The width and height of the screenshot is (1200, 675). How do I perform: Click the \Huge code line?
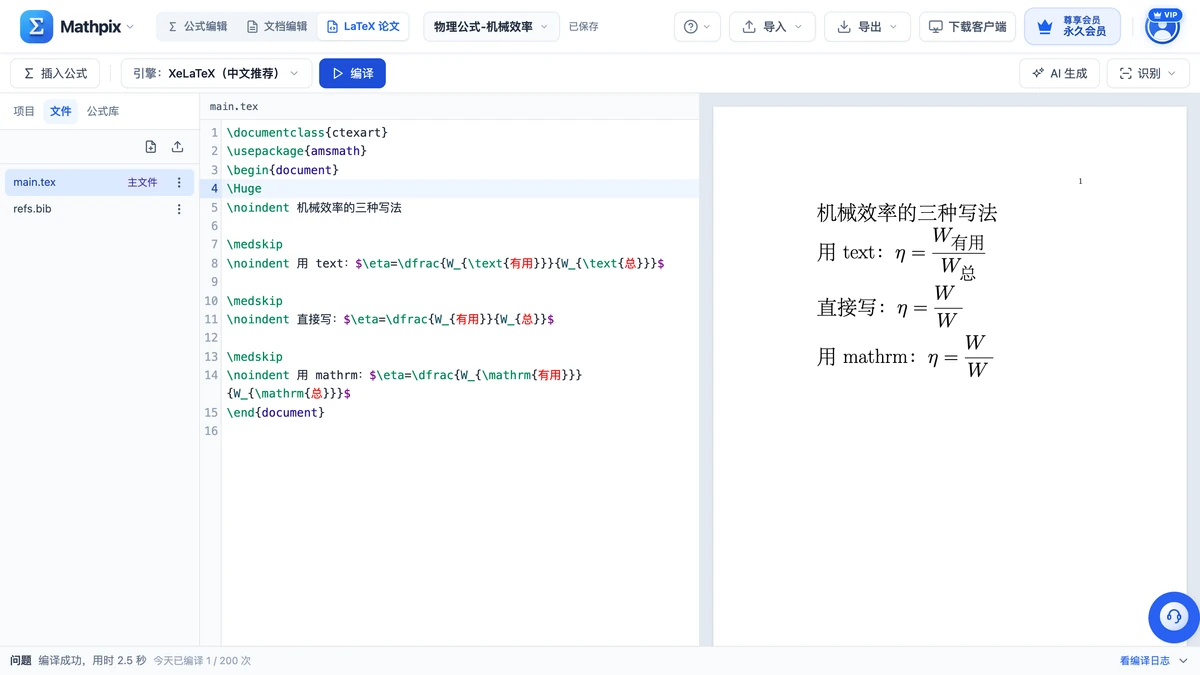pos(244,189)
